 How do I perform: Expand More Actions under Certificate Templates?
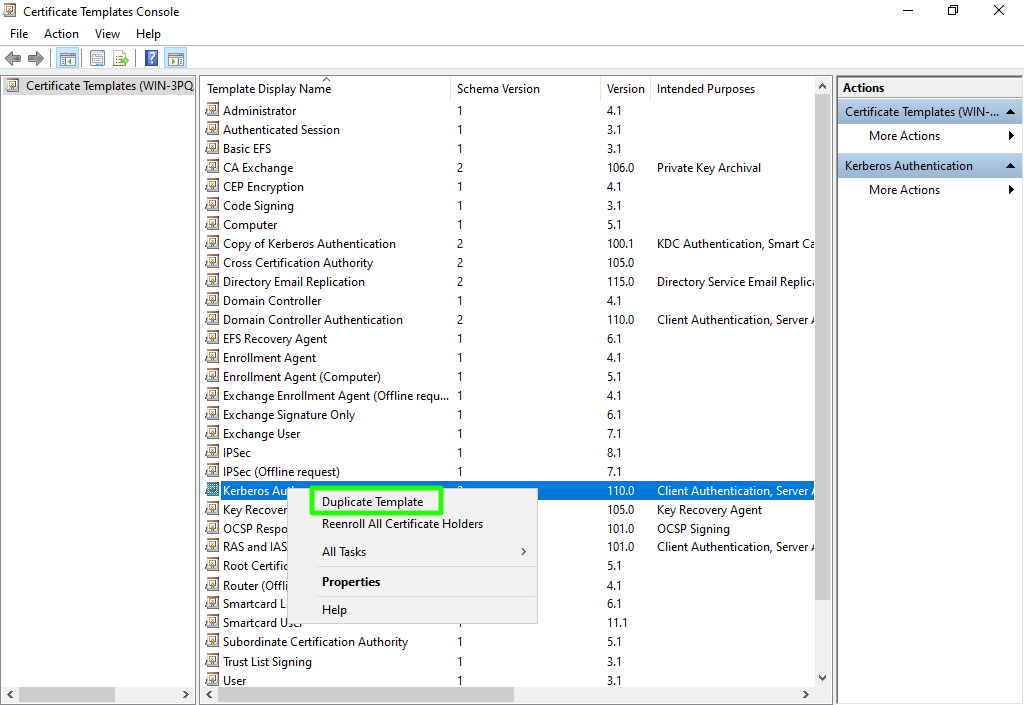click(904, 136)
